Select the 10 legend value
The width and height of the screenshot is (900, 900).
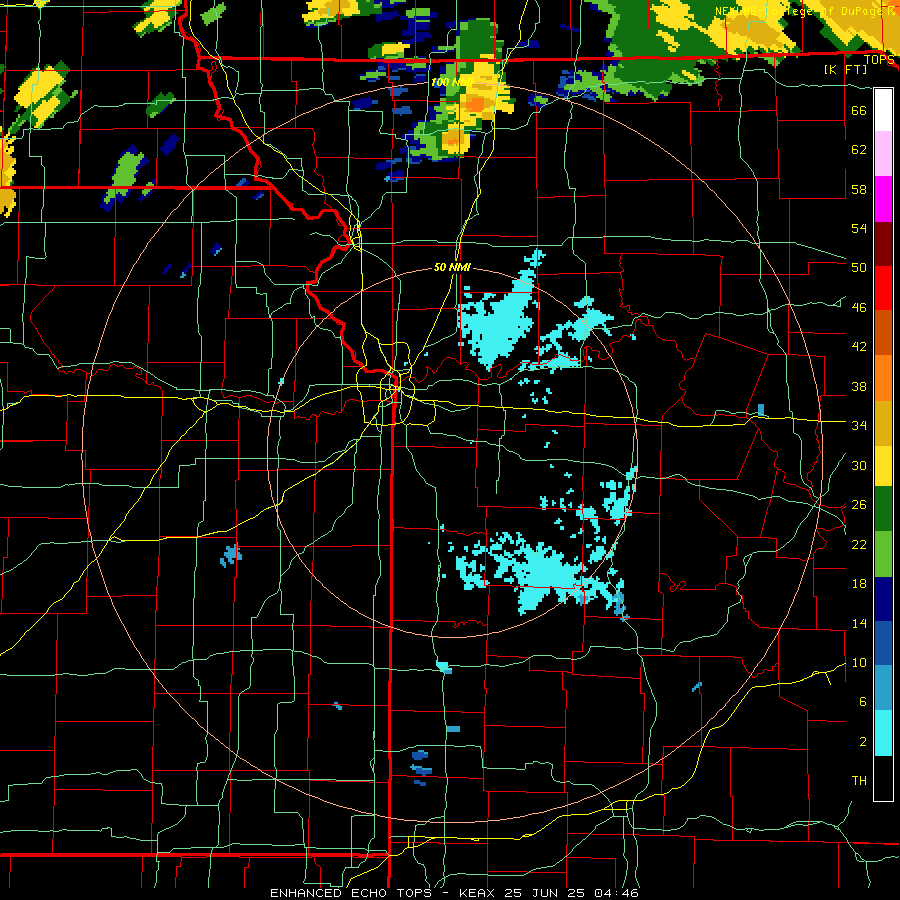(859, 663)
